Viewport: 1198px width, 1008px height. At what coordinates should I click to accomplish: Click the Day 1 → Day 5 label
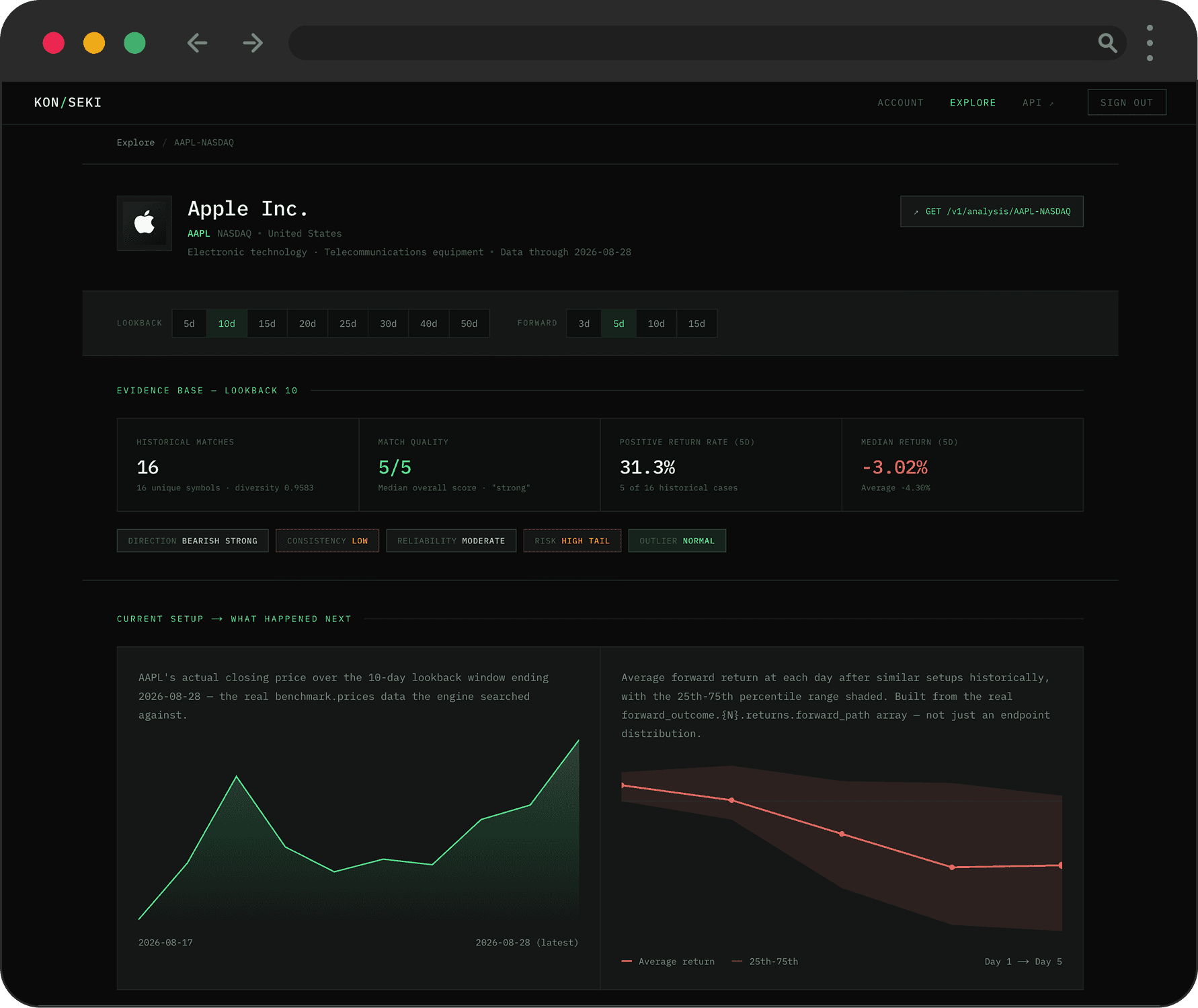pyautogui.click(x=1023, y=962)
